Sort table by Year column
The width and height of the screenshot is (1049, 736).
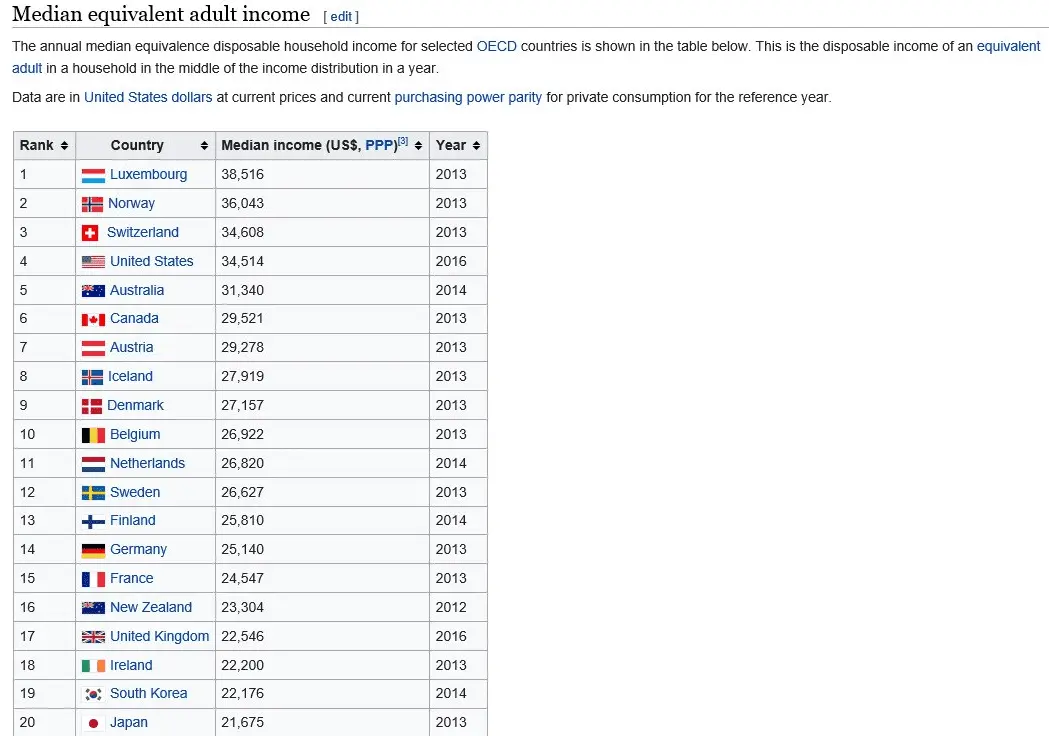pyautogui.click(x=476, y=145)
